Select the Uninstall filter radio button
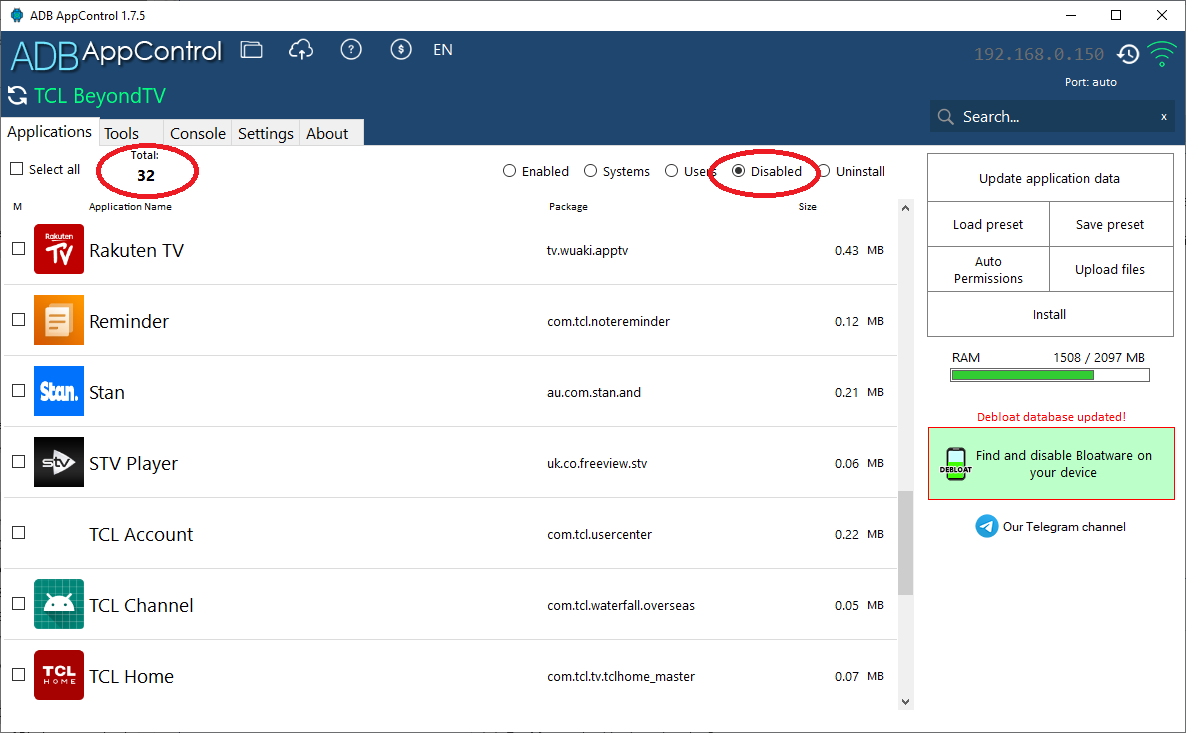 (x=824, y=171)
